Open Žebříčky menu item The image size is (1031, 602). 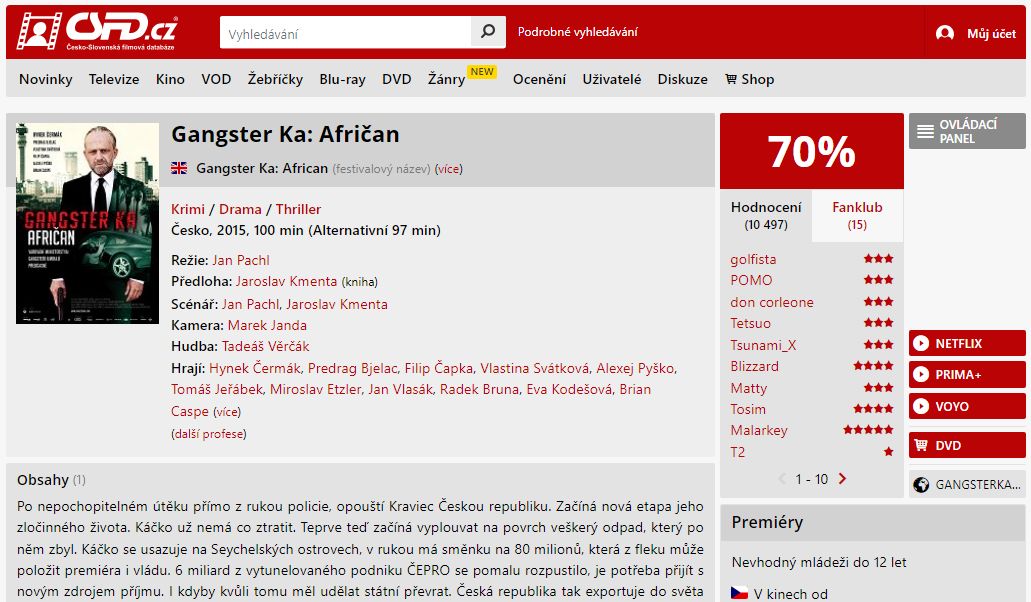[276, 79]
